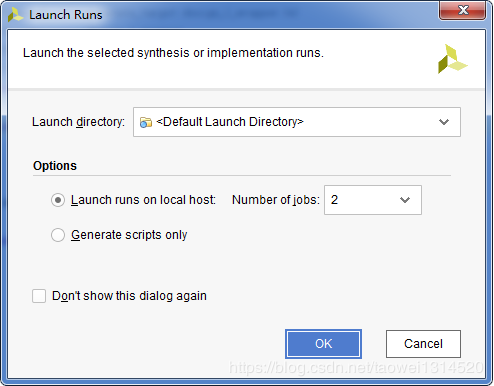Click the Vivado logo in title bar
This screenshot has width=494, height=386.
[15, 15]
